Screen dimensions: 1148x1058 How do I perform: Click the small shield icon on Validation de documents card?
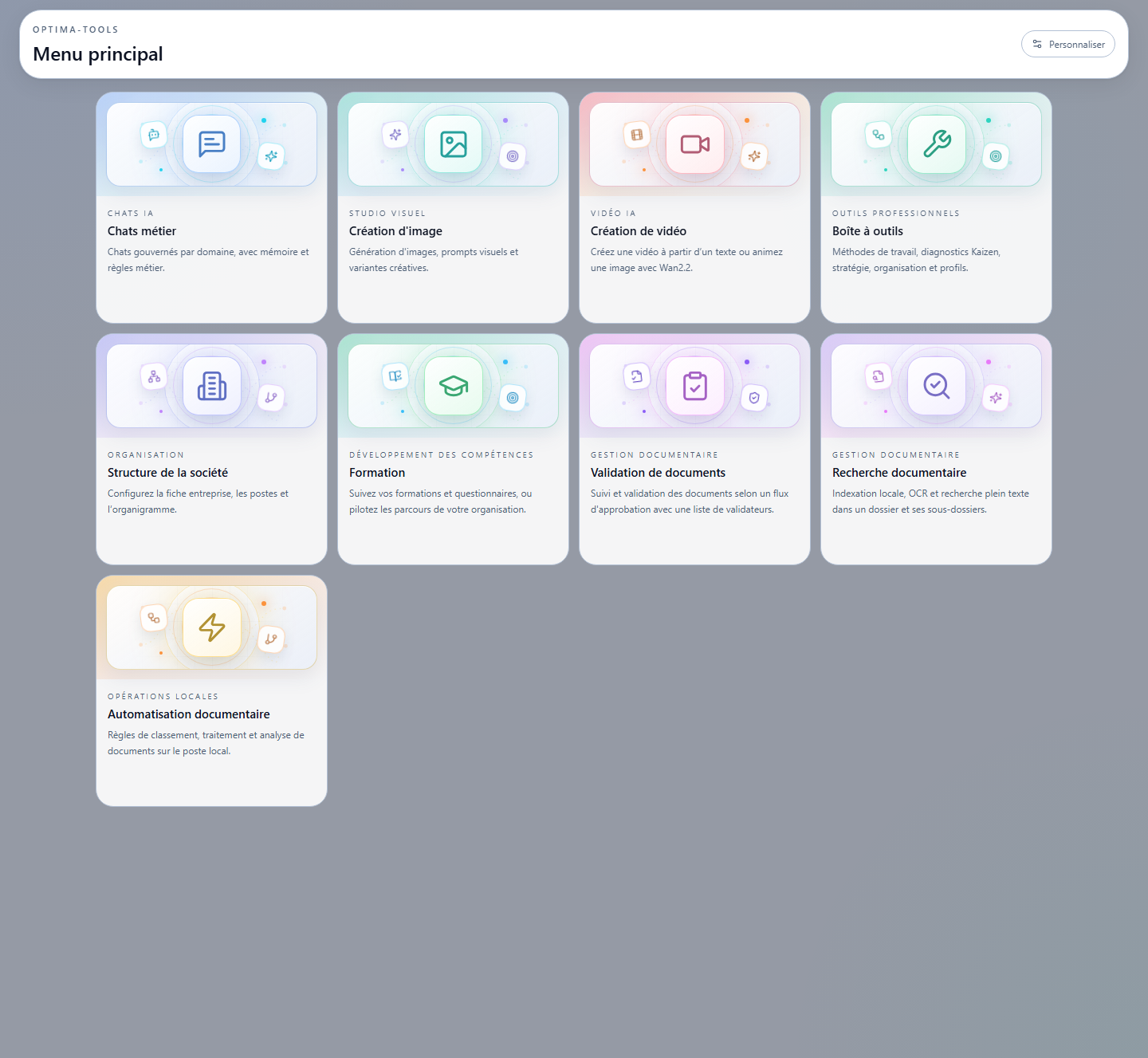(754, 398)
